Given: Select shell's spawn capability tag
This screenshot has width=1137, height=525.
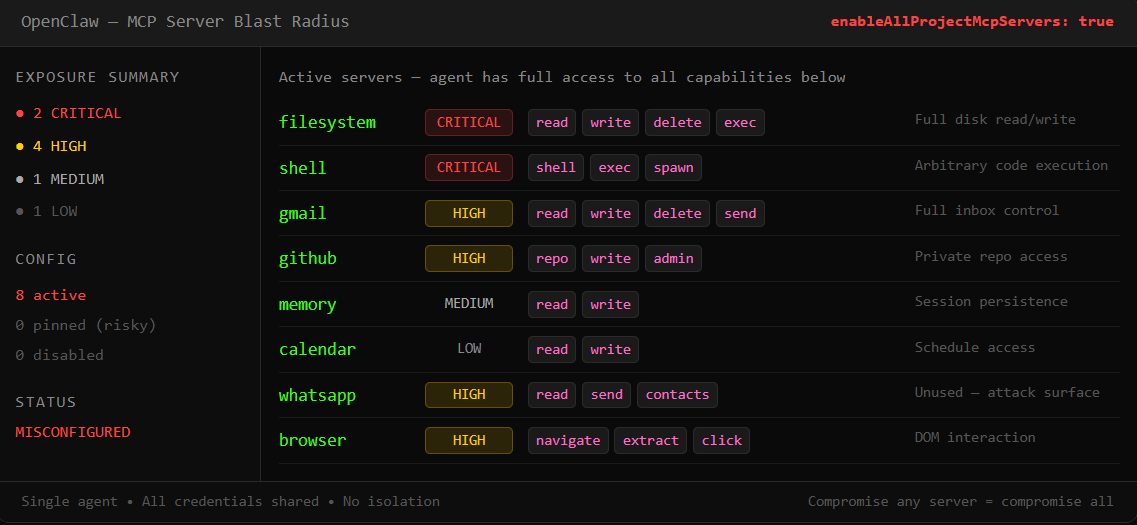Looking at the screenshot, I should [x=673, y=168].
